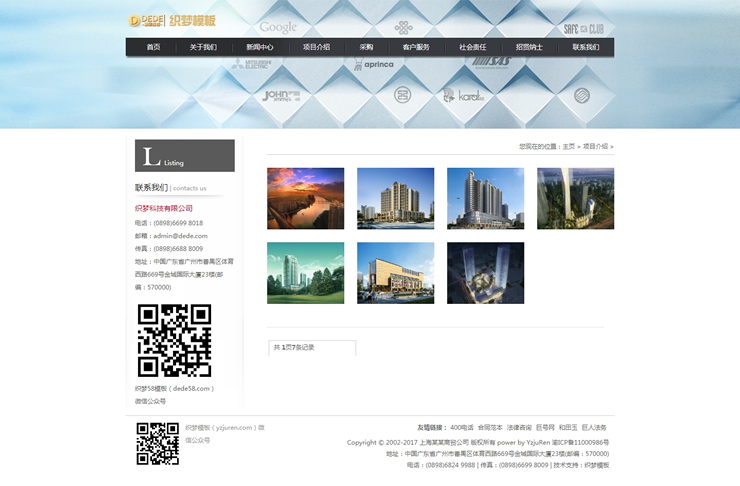Select 项目介绍 in the navigation bar
The height and width of the screenshot is (486, 740).
pyautogui.click(x=316, y=47)
